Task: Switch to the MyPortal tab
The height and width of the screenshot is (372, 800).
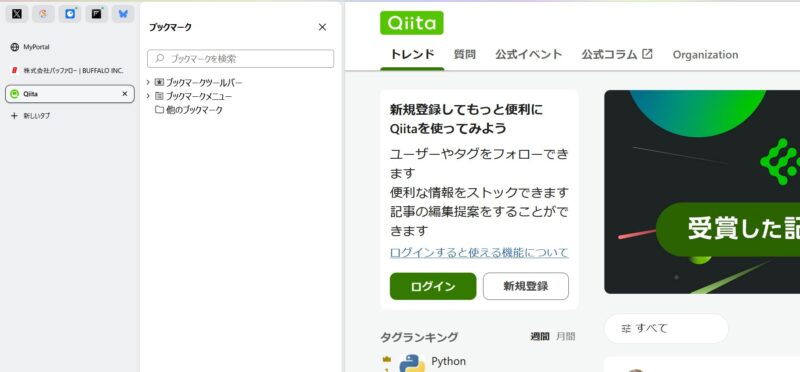Action: pos(70,47)
